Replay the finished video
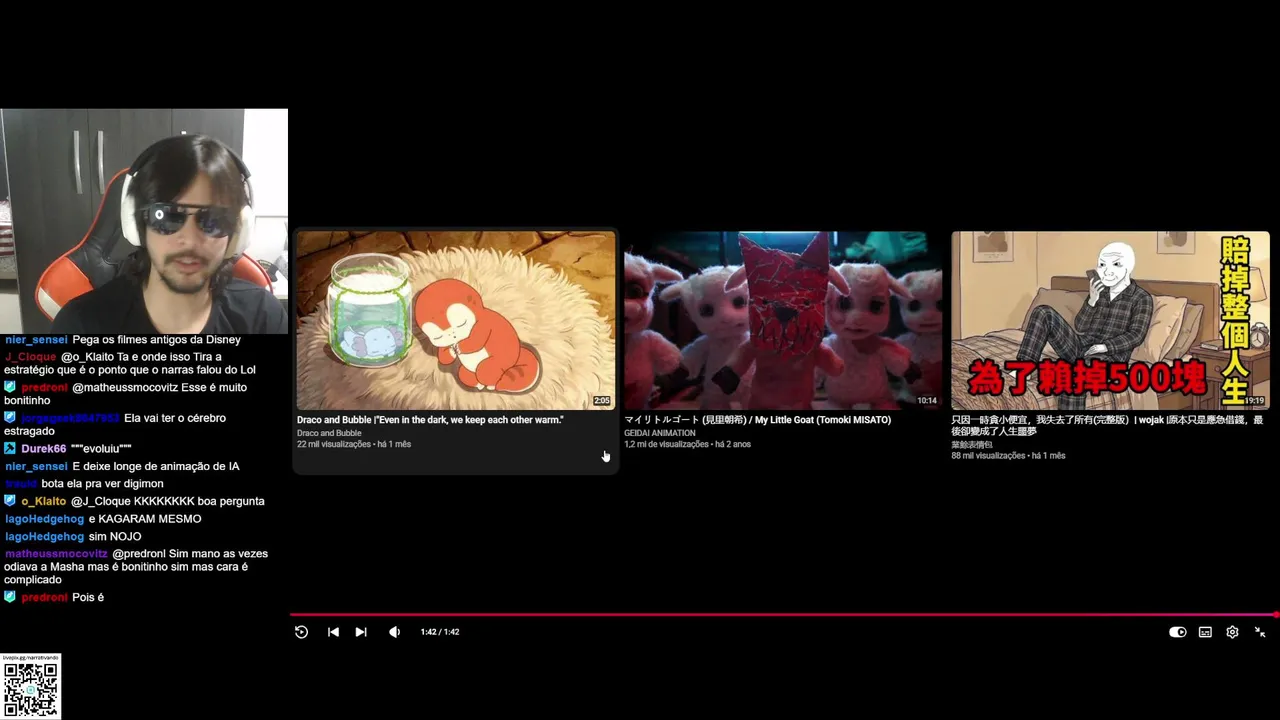 [301, 632]
